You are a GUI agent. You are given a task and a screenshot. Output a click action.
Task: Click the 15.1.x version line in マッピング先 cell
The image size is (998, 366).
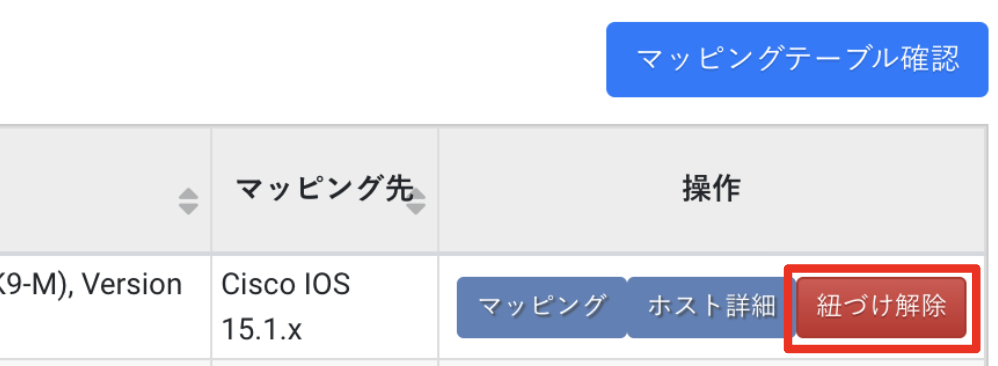tap(261, 330)
